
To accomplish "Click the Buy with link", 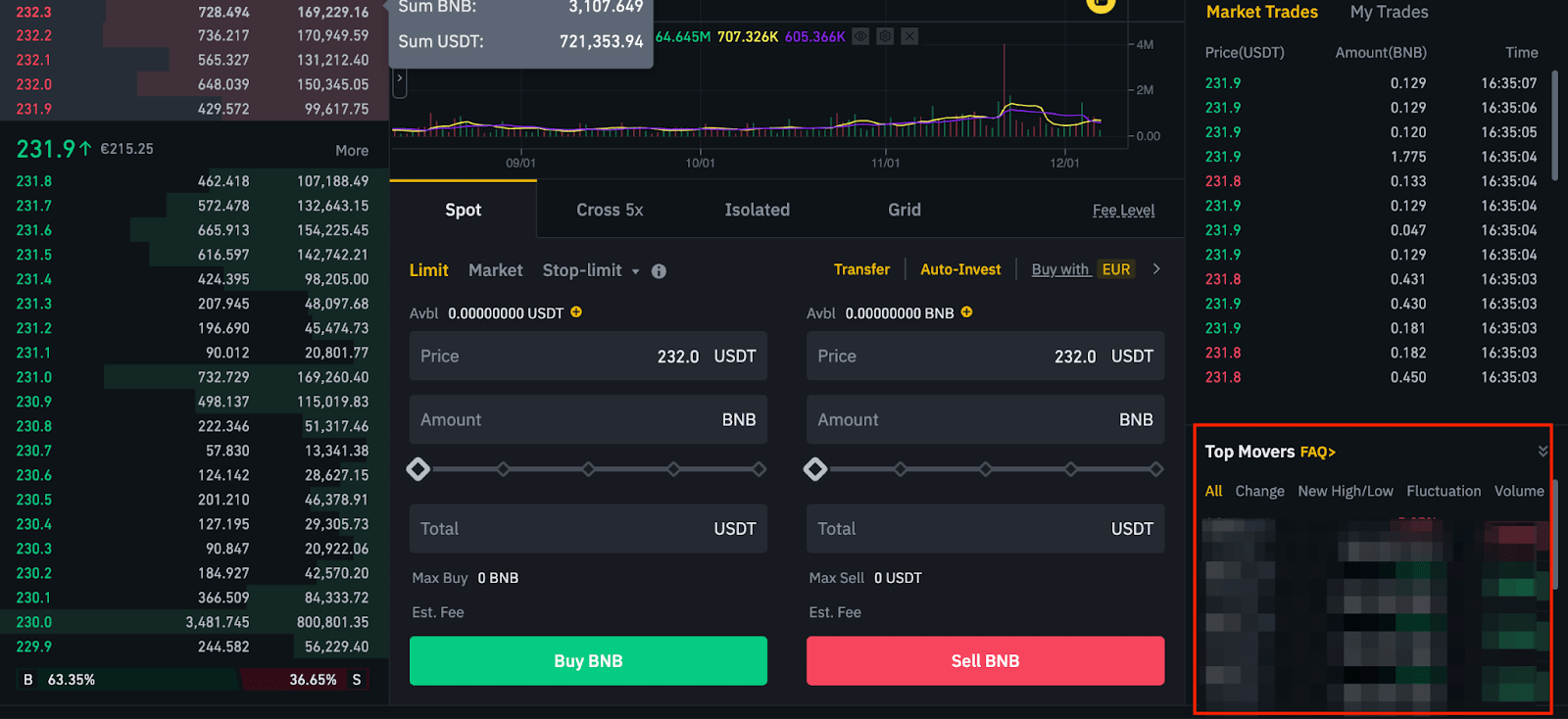I will pyautogui.click(x=1060, y=269).
